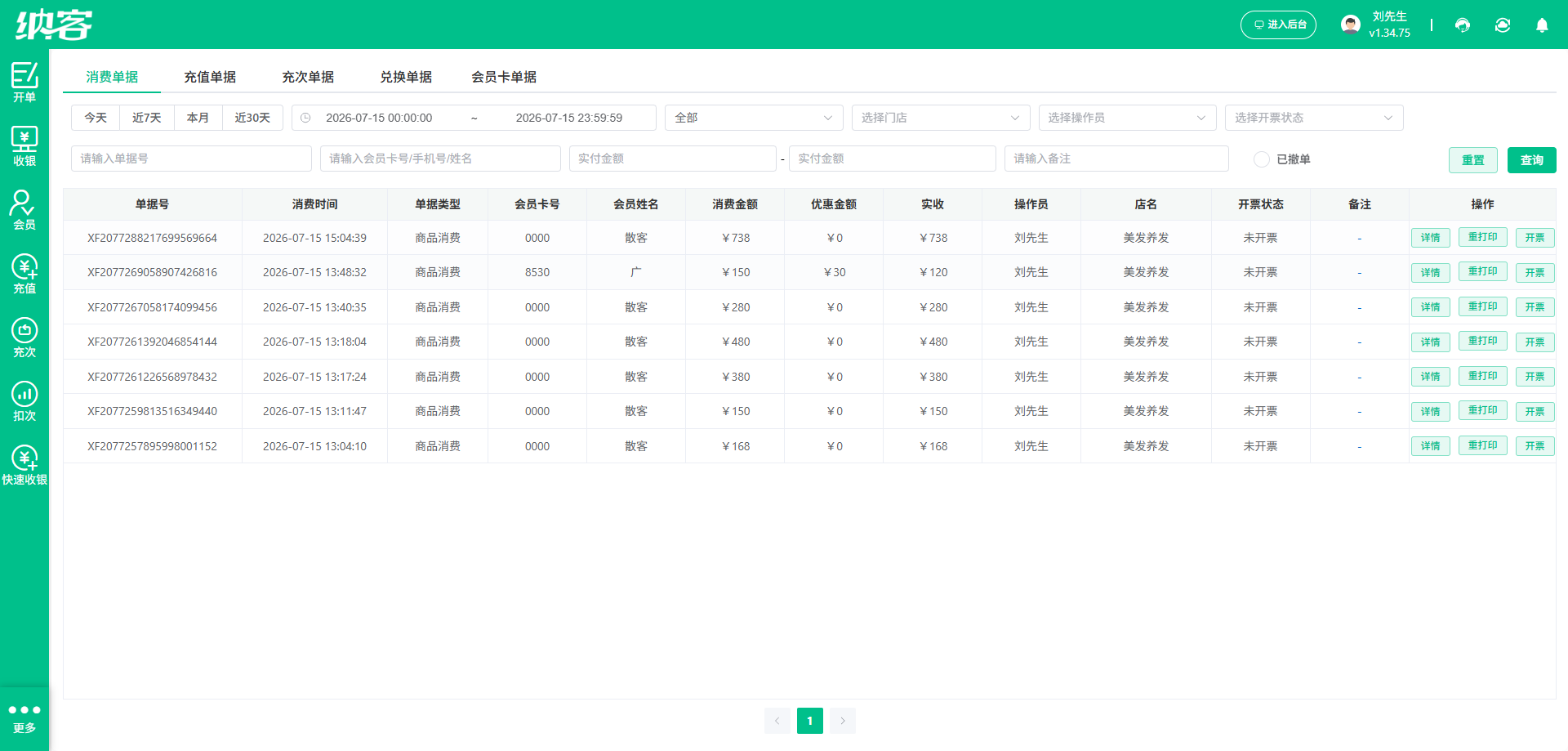
Task: Open 快速收银 quick cashier icon
Action: pyautogui.click(x=24, y=464)
